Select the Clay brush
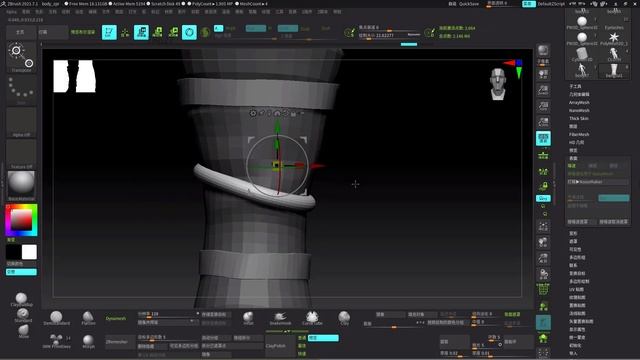Viewport: 640px width, 360px height. pyautogui.click(x=344, y=318)
